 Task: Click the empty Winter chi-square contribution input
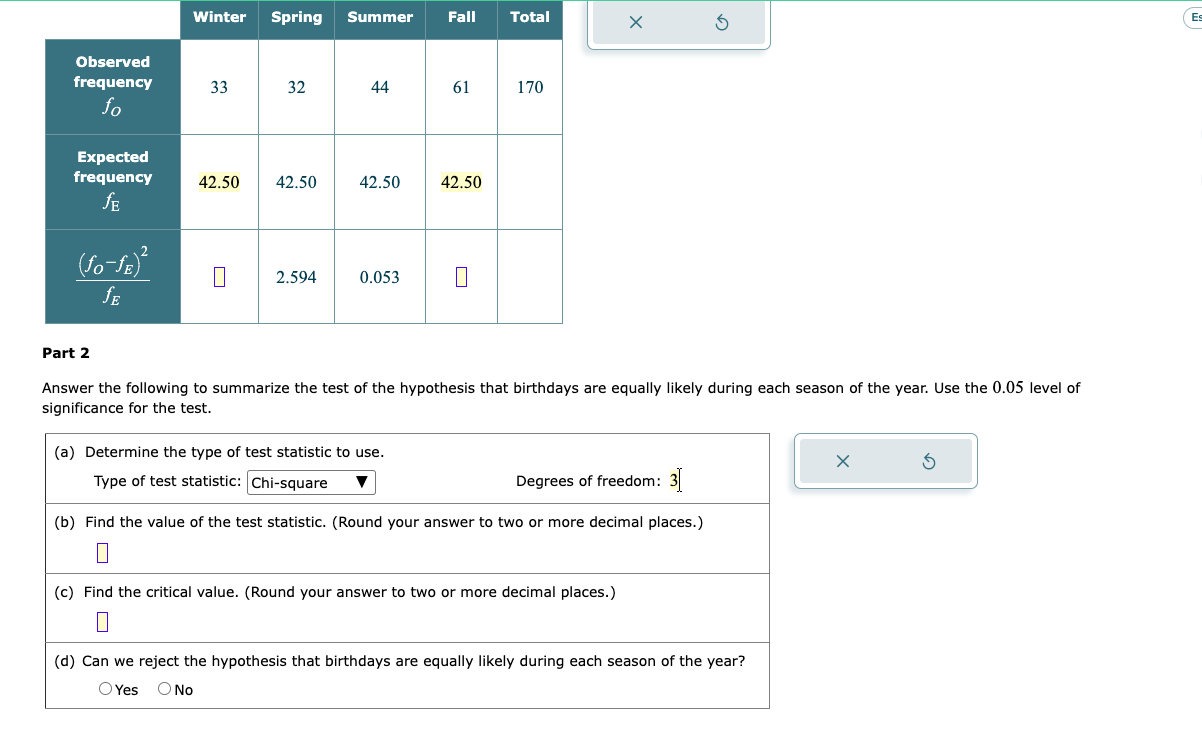pyautogui.click(x=219, y=277)
